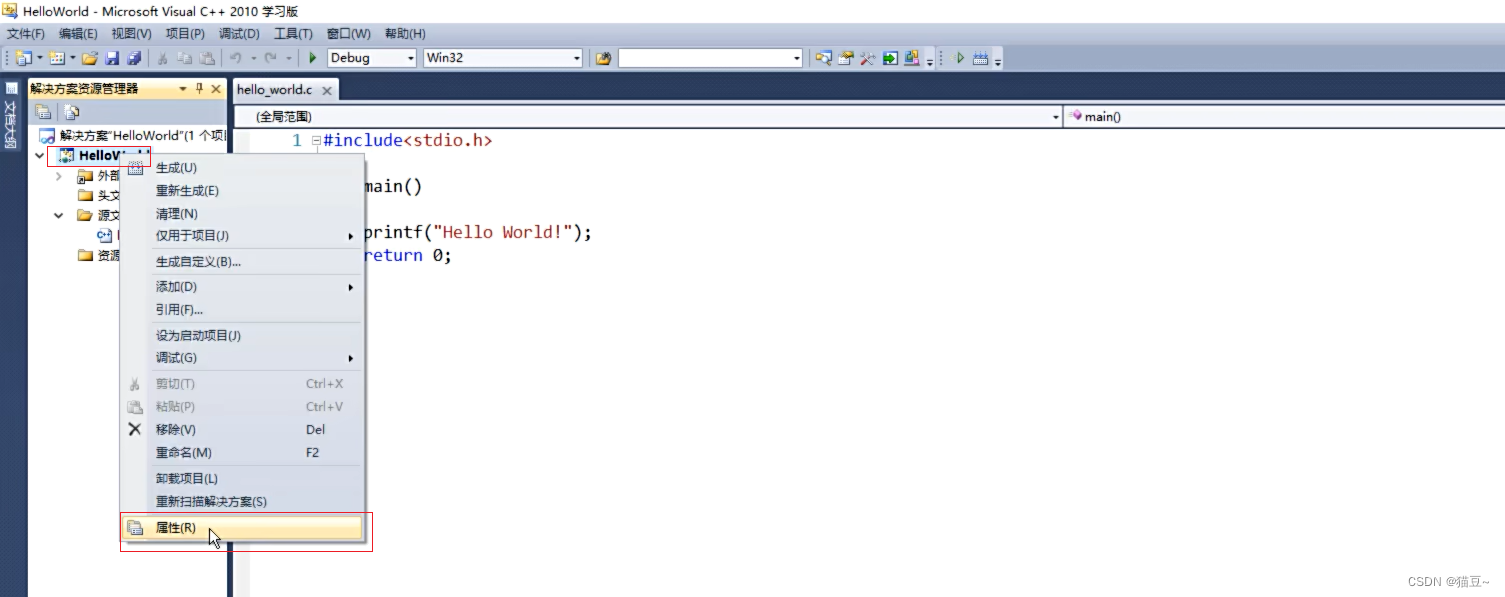Start debugging with the green play icon
Viewport: 1505px width, 597px height.
(x=312, y=58)
